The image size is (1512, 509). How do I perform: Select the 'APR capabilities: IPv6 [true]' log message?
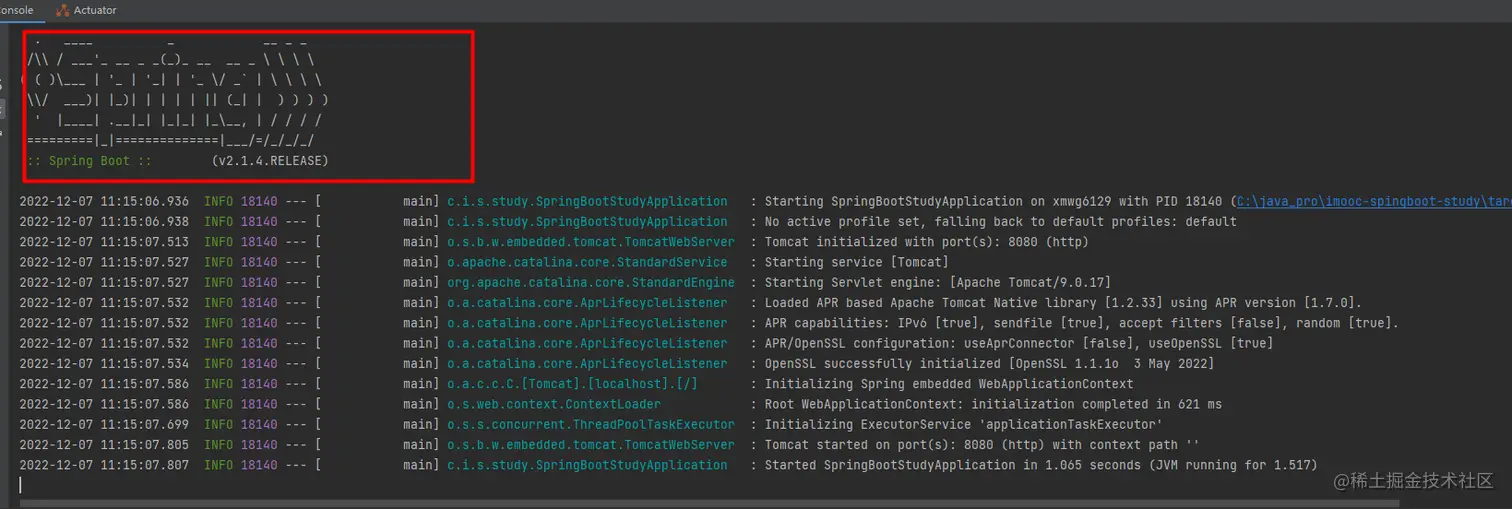1082,323
